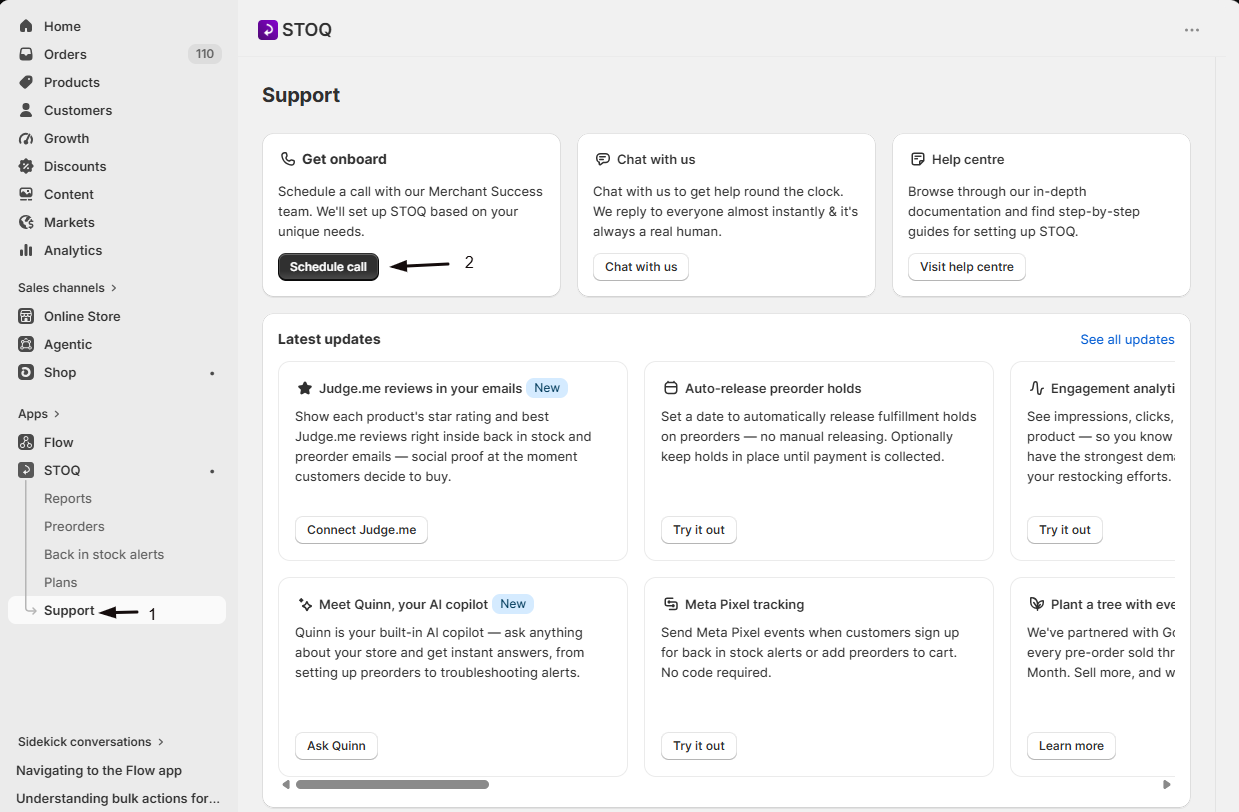Viewport: 1239px width, 812px height.
Task: Click the Markets globe icon
Action: pyautogui.click(x=26, y=222)
